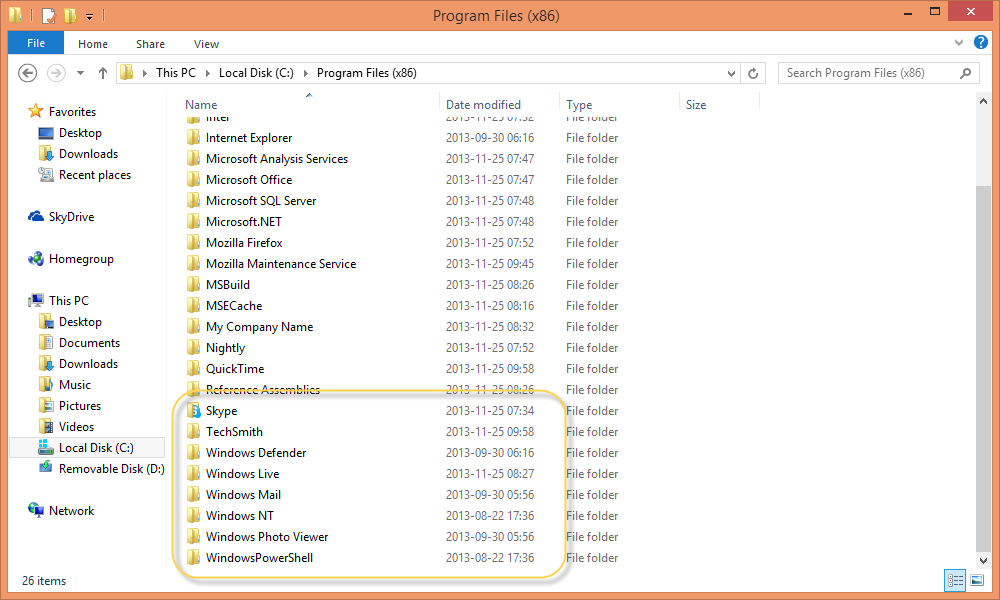Open the Customize Quick Access Toolbar dropdown

pos(89,17)
